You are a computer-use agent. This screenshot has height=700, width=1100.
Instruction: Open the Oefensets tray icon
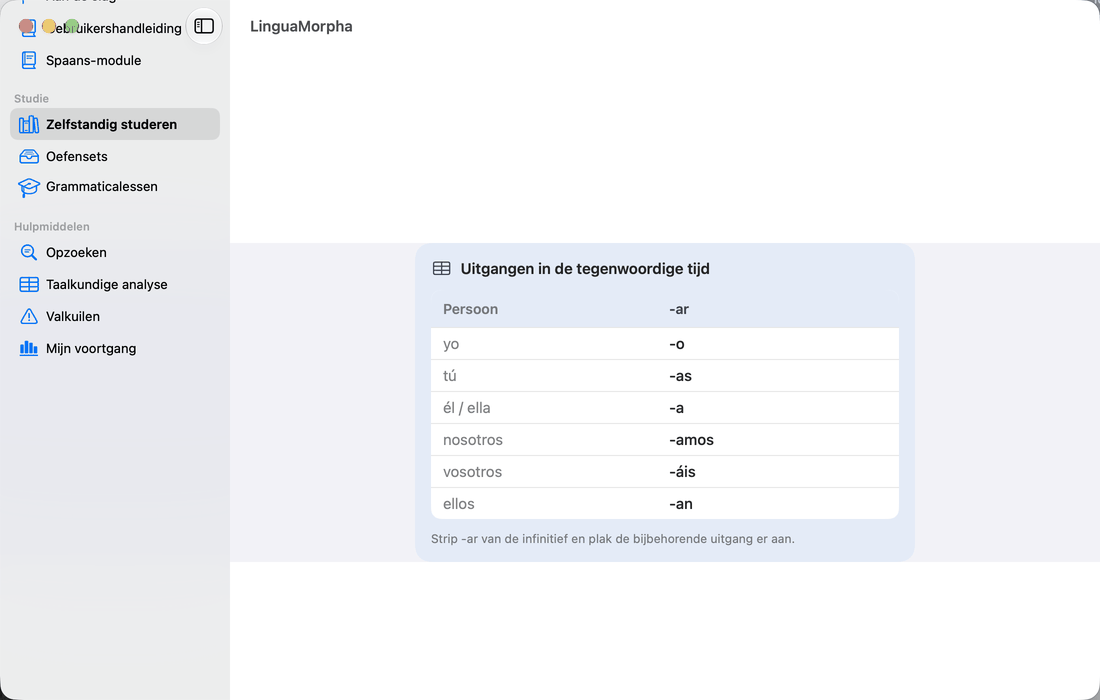(29, 156)
